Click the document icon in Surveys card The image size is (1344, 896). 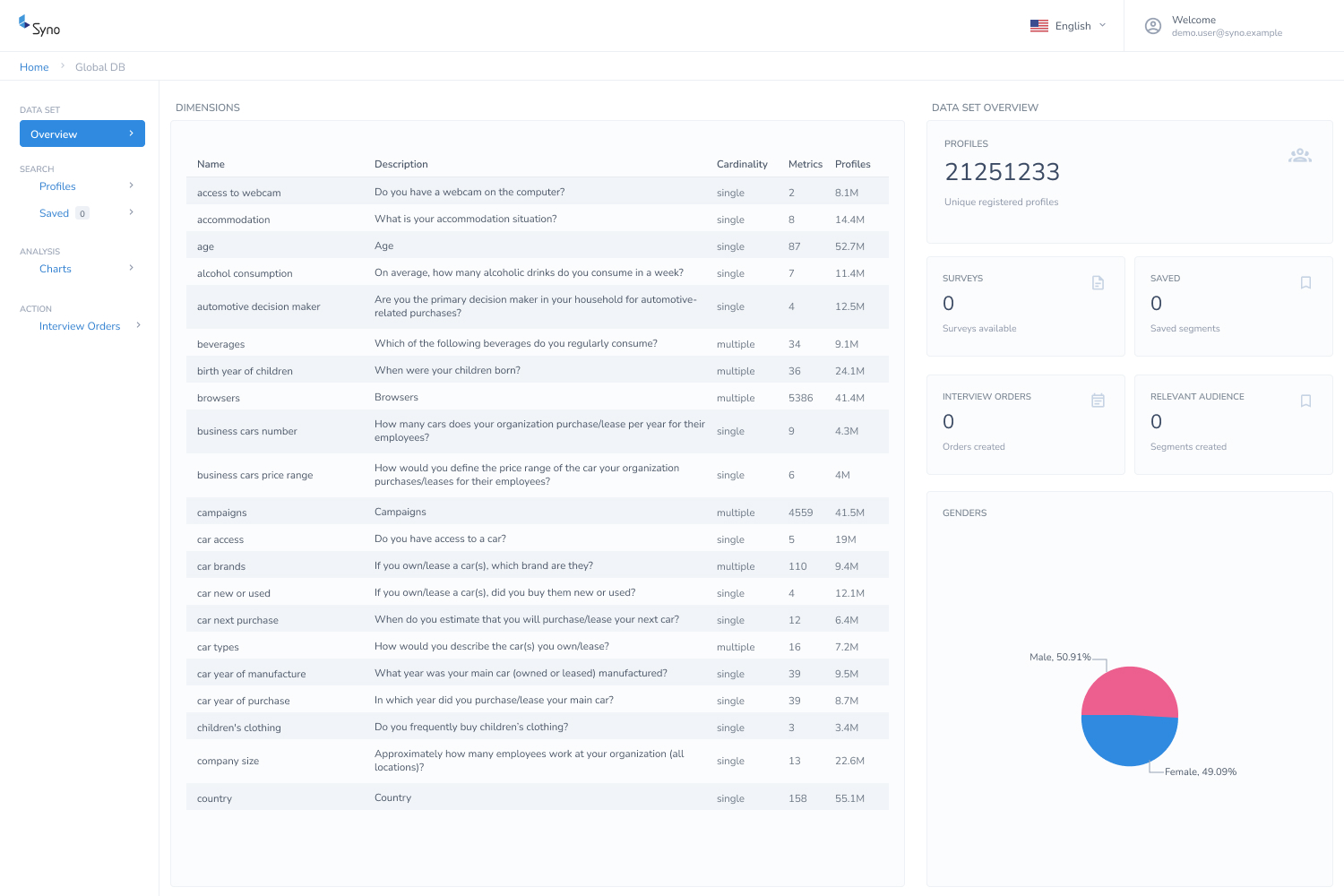[1098, 283]
